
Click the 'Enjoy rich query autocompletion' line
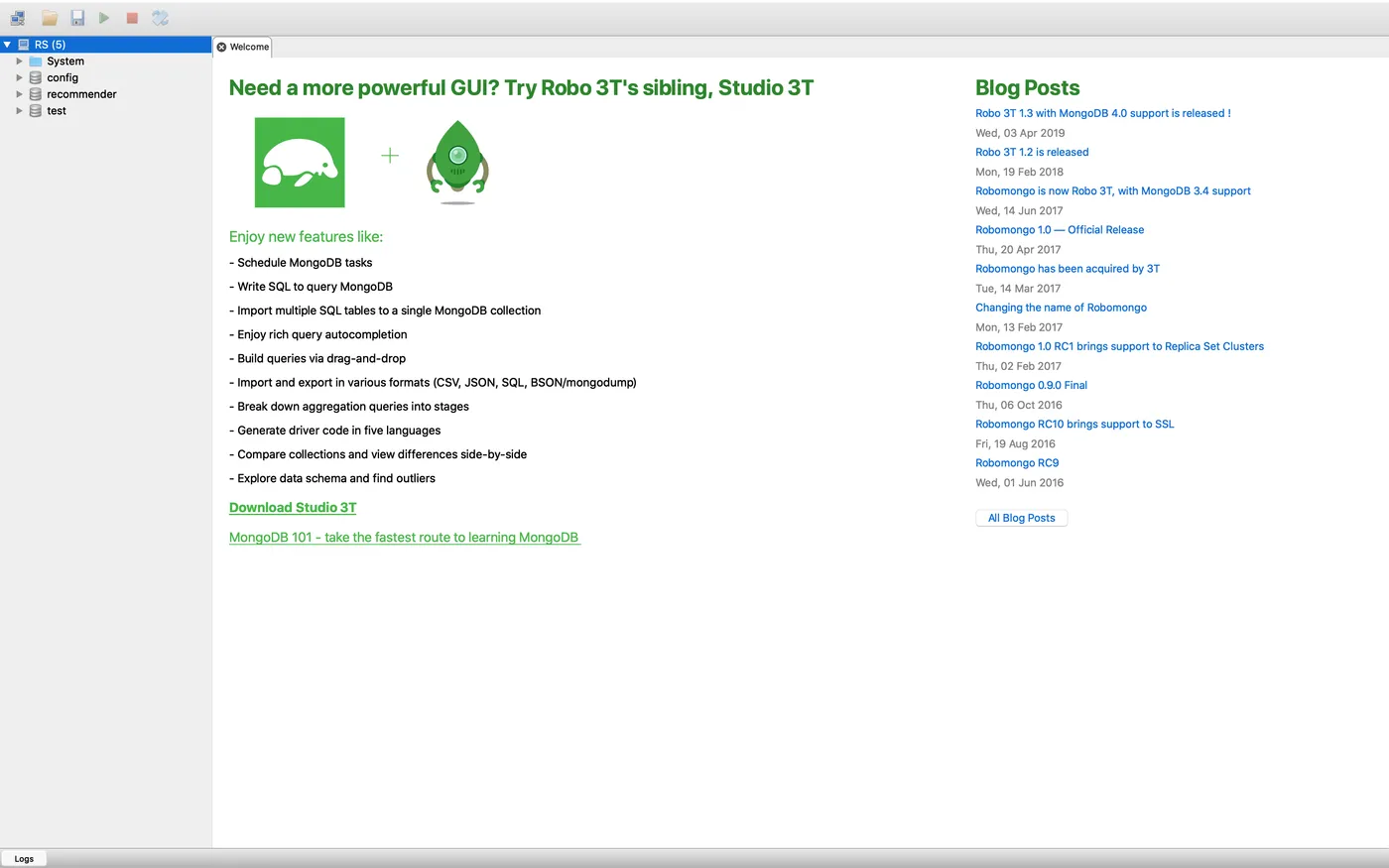(318, 334)
